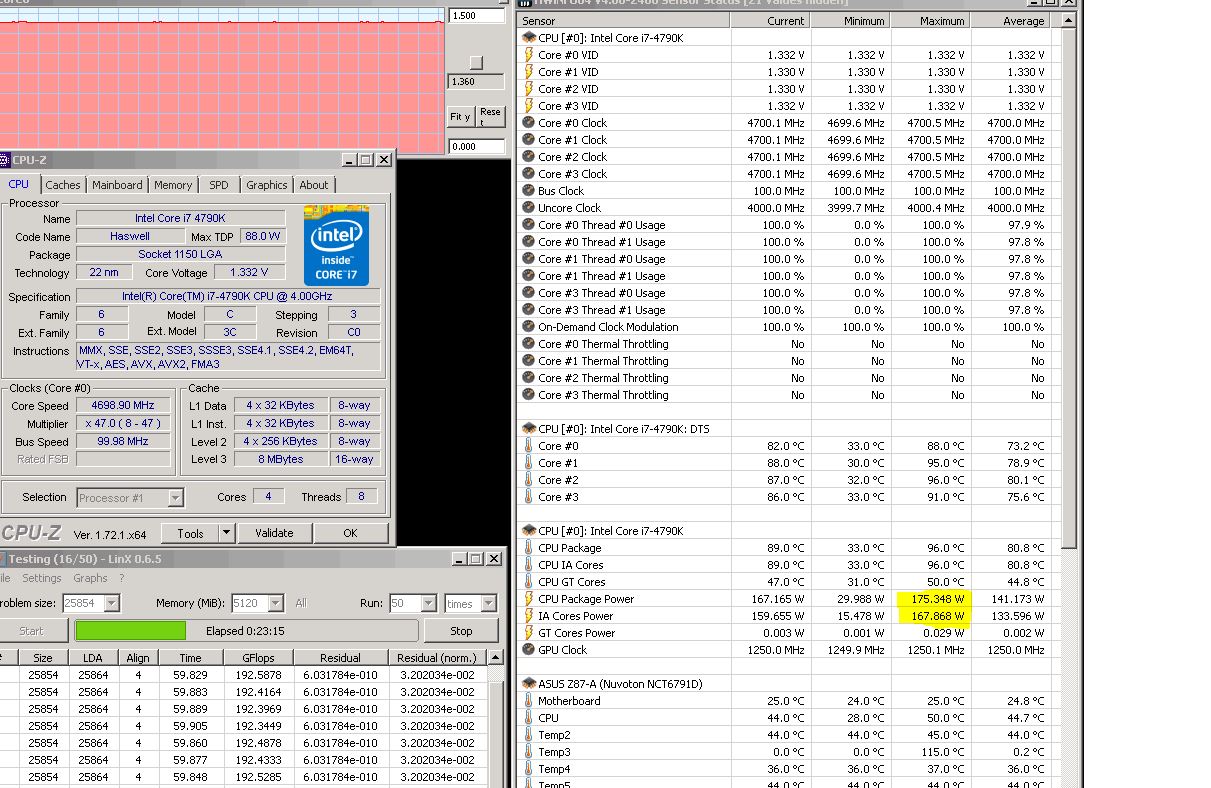This screenshot has width=1211, height=788.
Task: Click the On-Demand Clock Modulation icon
Action: click(529, 327)
